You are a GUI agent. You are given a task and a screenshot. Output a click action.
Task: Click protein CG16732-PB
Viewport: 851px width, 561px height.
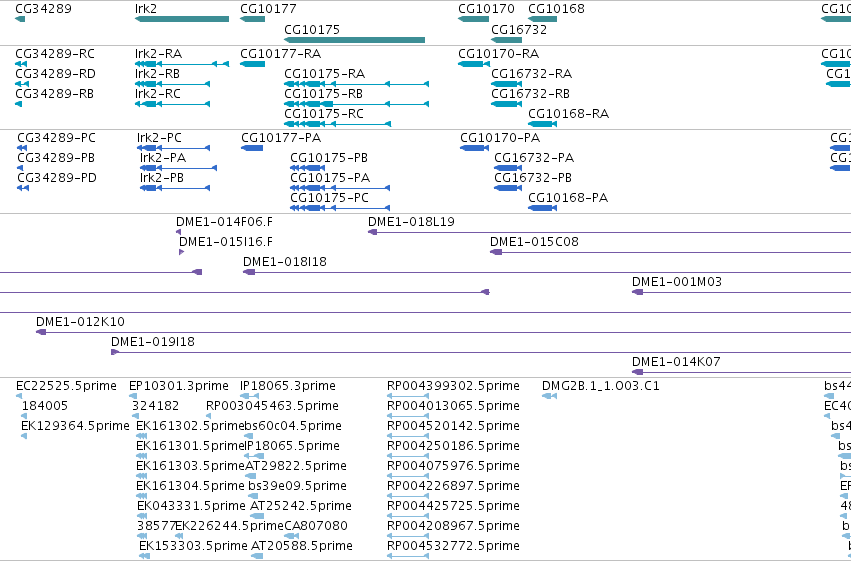pyautogui.click(x=508, y=188)
